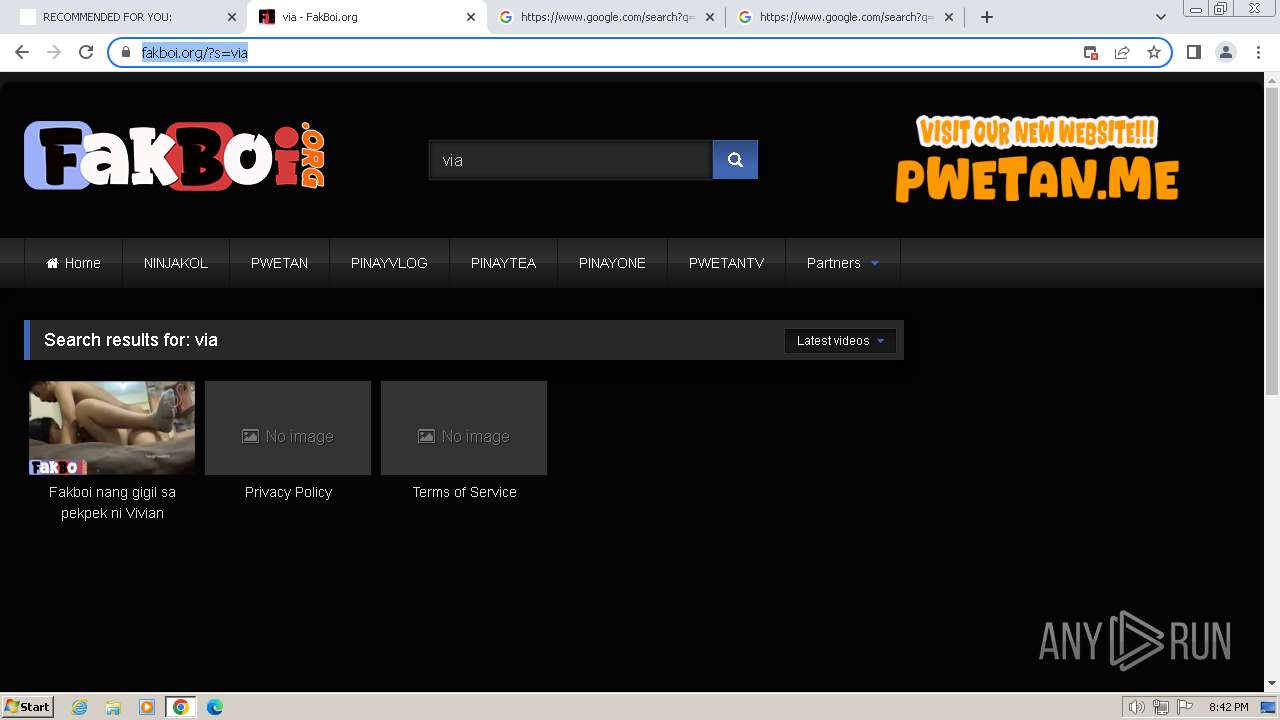Image resolution: width=1280 pixels, height=720 pixels.
Task: Bookmark this page with the star icon
Action: point(1153,52)
